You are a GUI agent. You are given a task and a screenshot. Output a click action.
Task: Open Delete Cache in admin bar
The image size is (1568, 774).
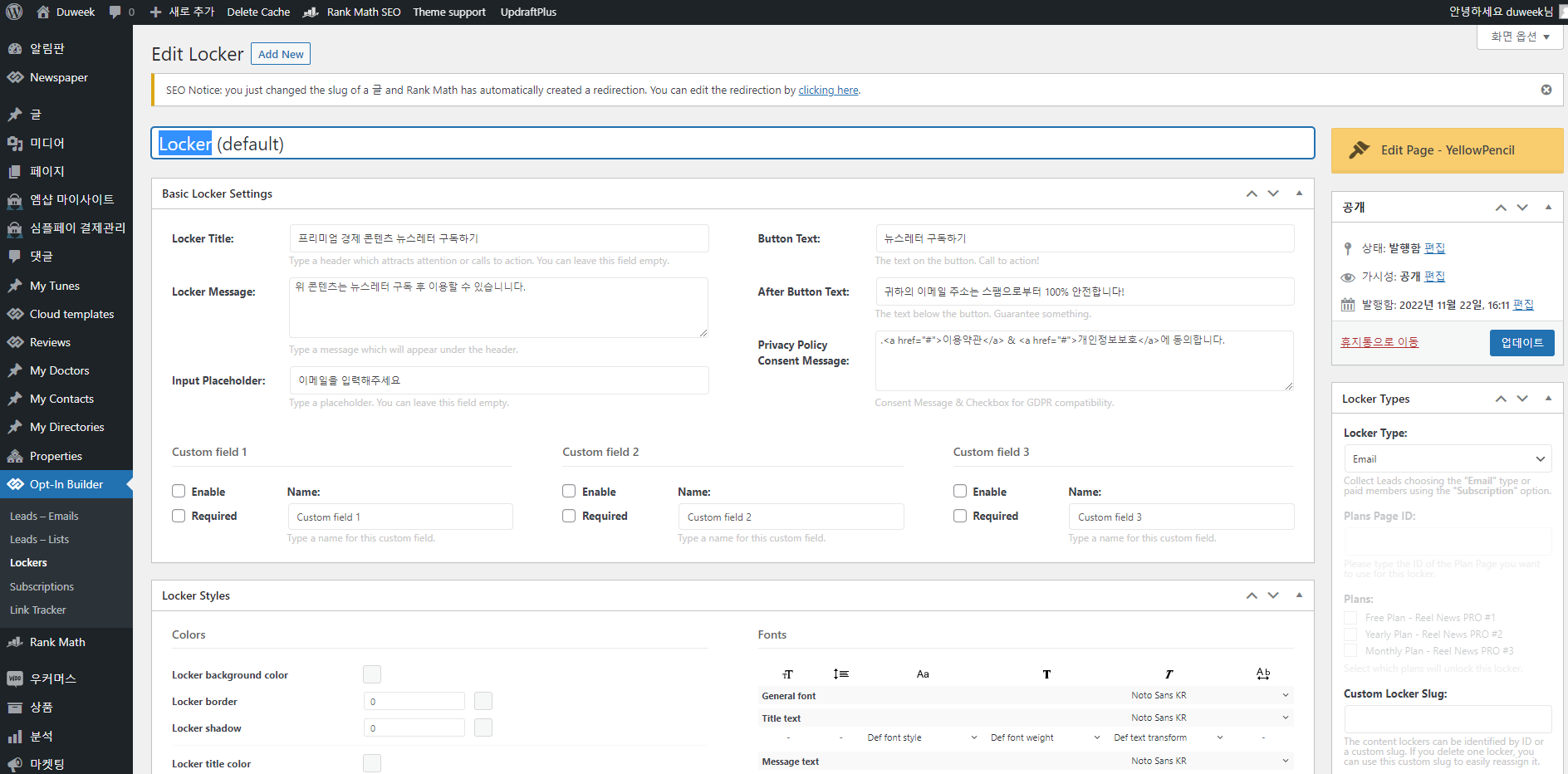click(258, 12)
